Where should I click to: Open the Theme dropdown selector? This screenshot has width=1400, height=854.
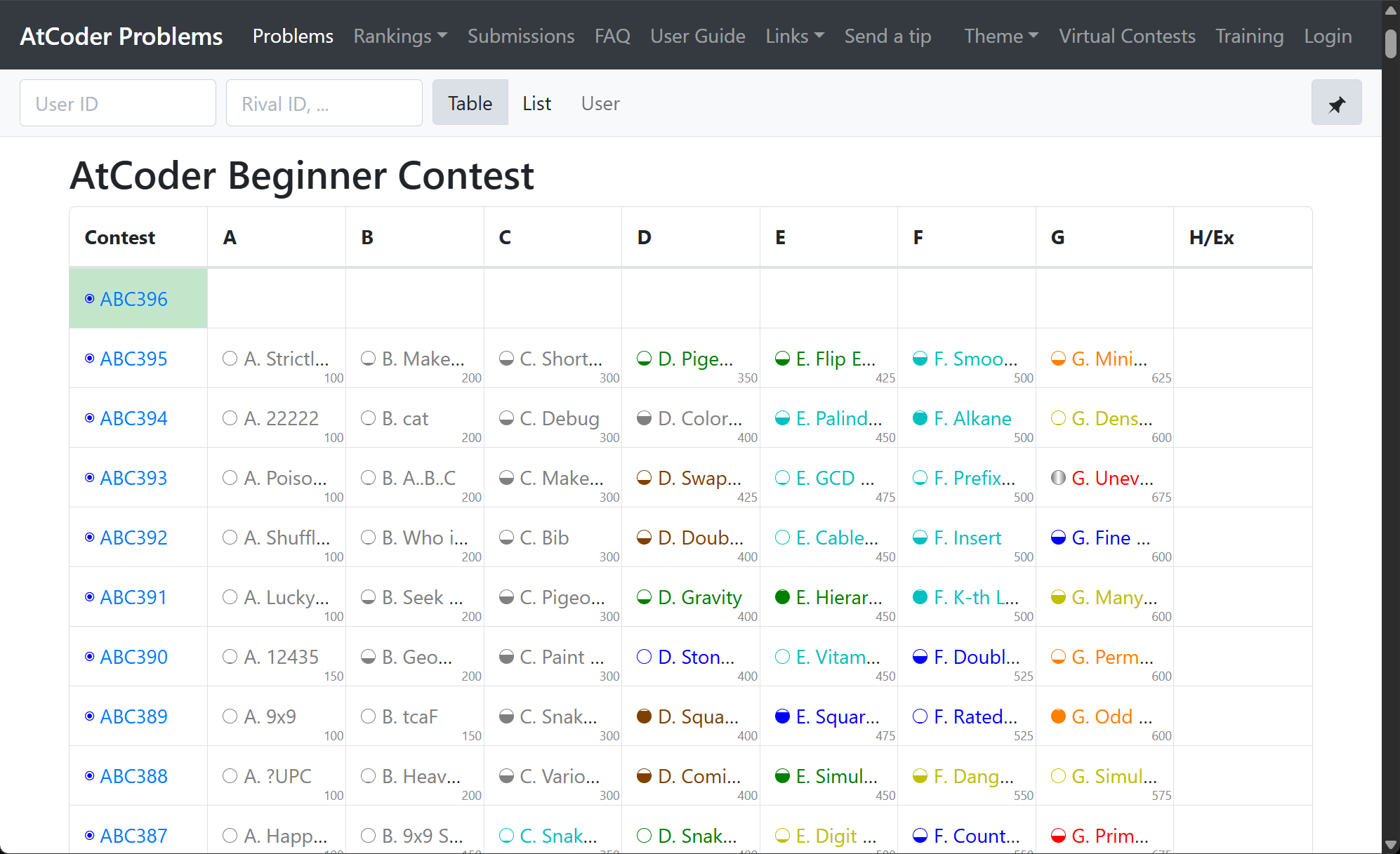pyautogui.click(x=1001, y=36)
